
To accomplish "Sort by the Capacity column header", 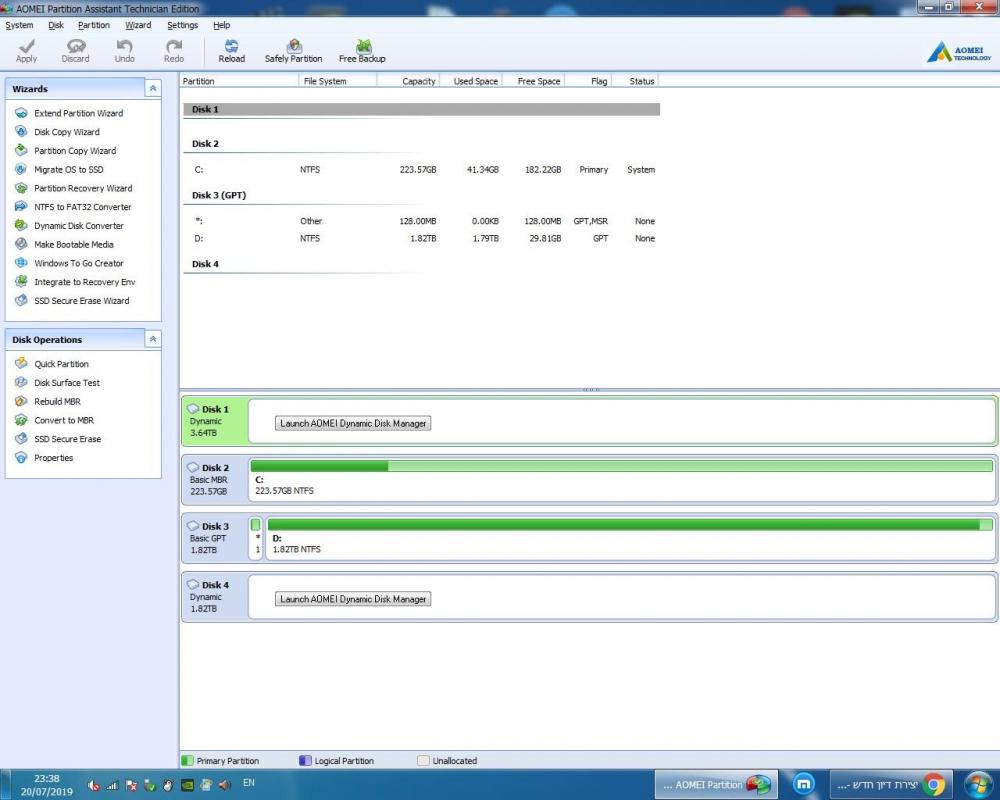I will [x=408, y=81].
